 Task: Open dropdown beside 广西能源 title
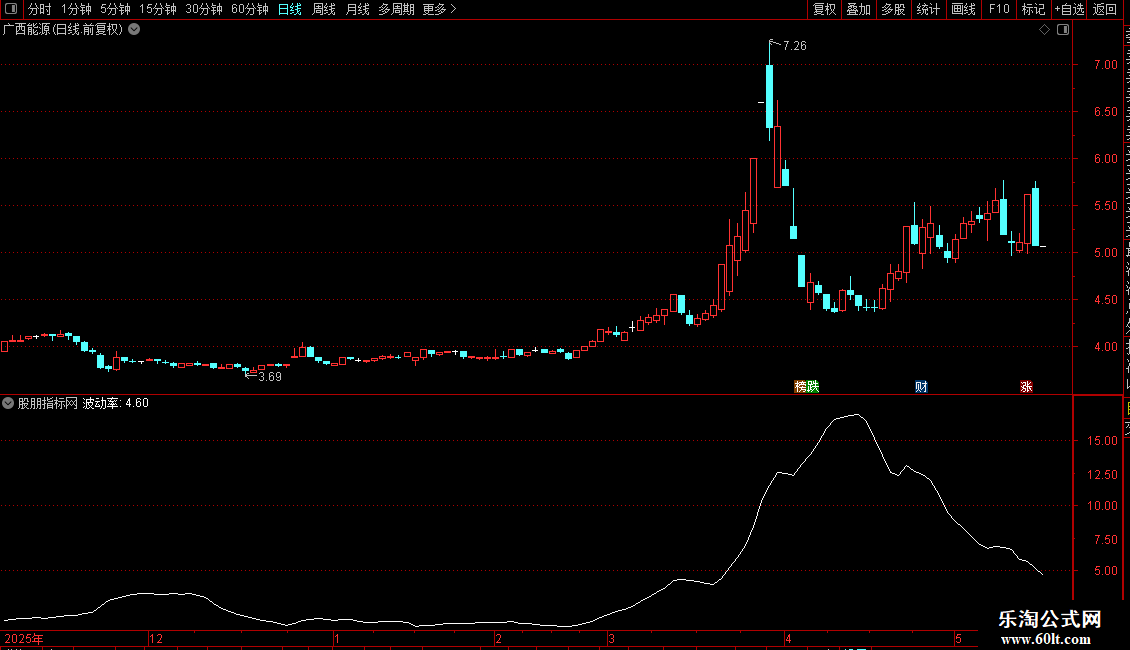click(x=134, y=30)
